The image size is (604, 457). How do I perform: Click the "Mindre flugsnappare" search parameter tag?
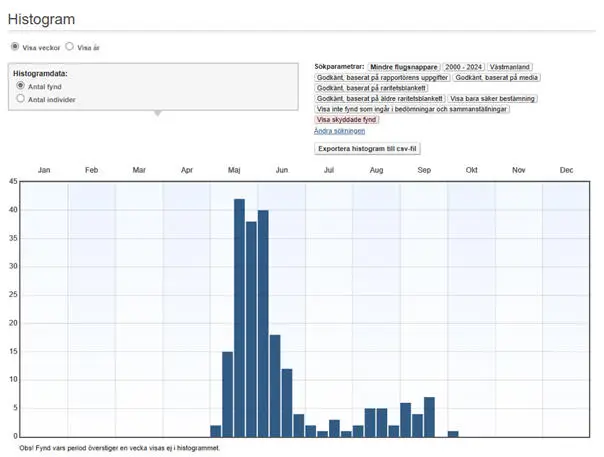tap(403, 65)
